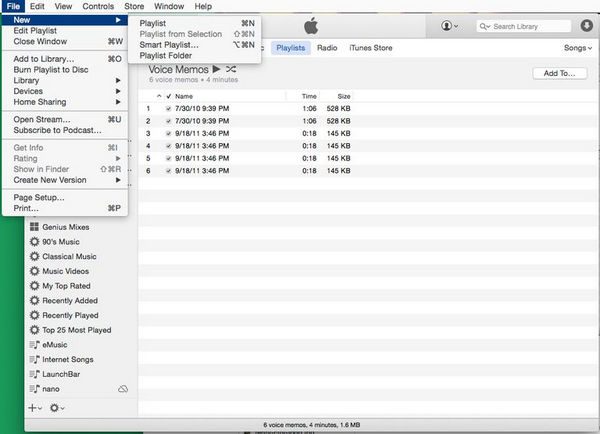Open the Store menu
The width and height of the screenshot is (600, 434).
(x=134, y=6)
